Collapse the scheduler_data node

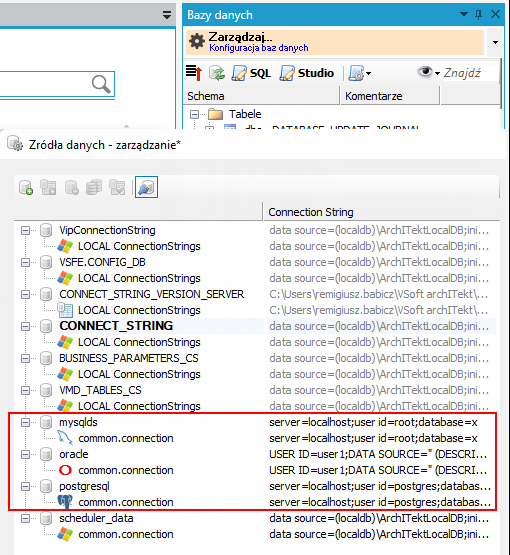tap(25, 519)
